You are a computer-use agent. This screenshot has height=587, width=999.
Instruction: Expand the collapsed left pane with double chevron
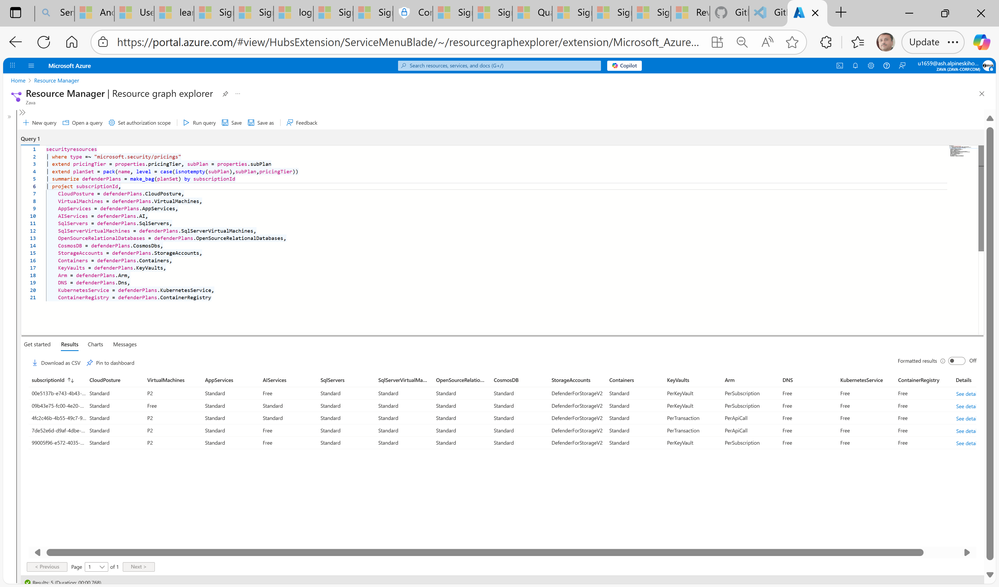click(22, 112)
